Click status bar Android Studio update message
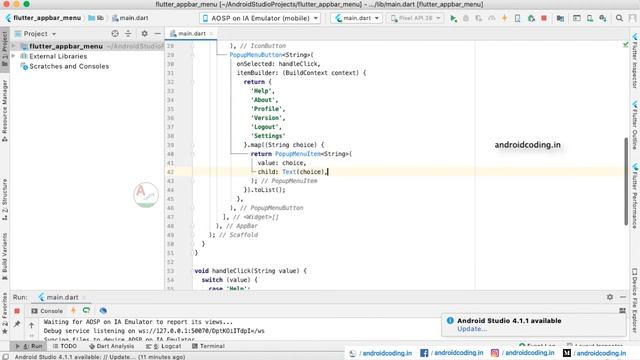This screenshot has height=360, width=640. 100,357
